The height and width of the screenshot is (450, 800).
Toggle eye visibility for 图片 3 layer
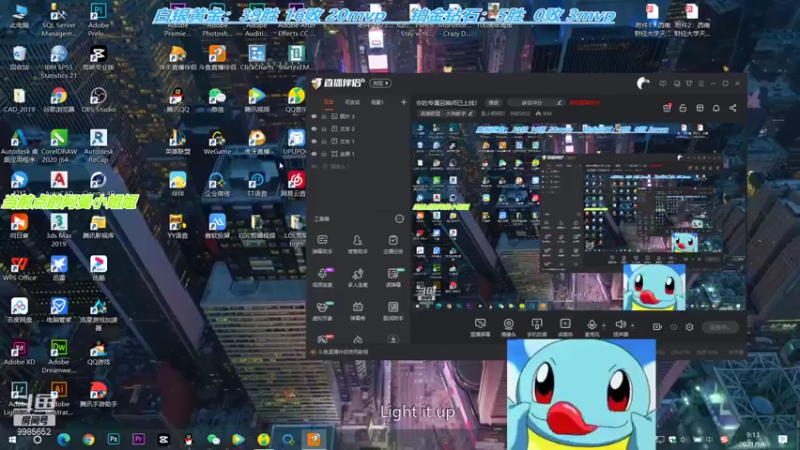[x=314, y=116]
